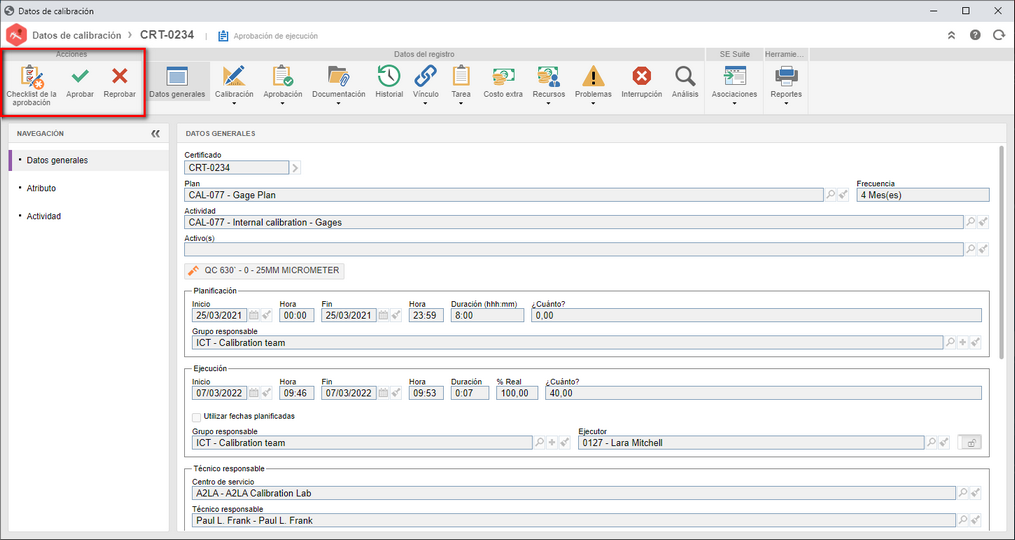Click the refresh icon in header
Viewport: 1015px width, 540px height.
tap(999, 36)
